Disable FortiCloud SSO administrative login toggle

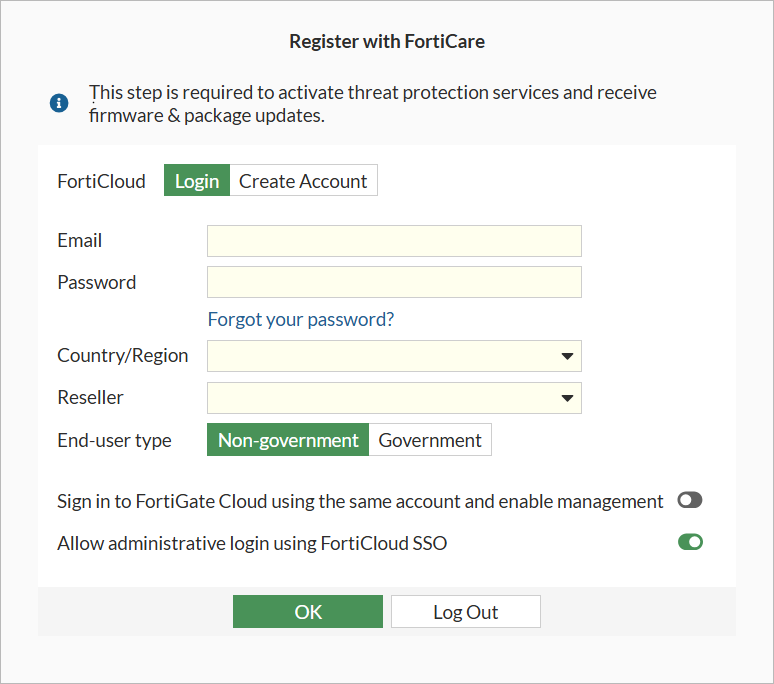[690, 542]
